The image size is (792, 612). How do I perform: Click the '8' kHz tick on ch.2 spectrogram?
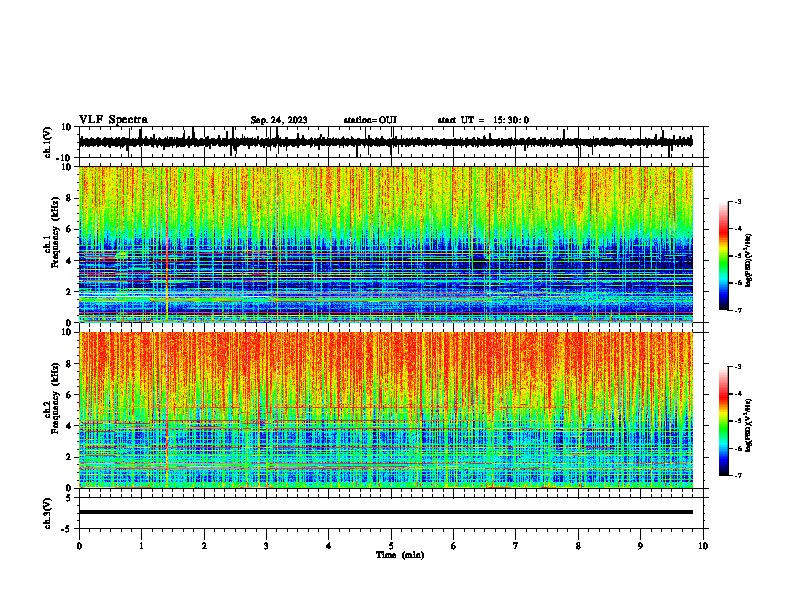pos(69,364)
